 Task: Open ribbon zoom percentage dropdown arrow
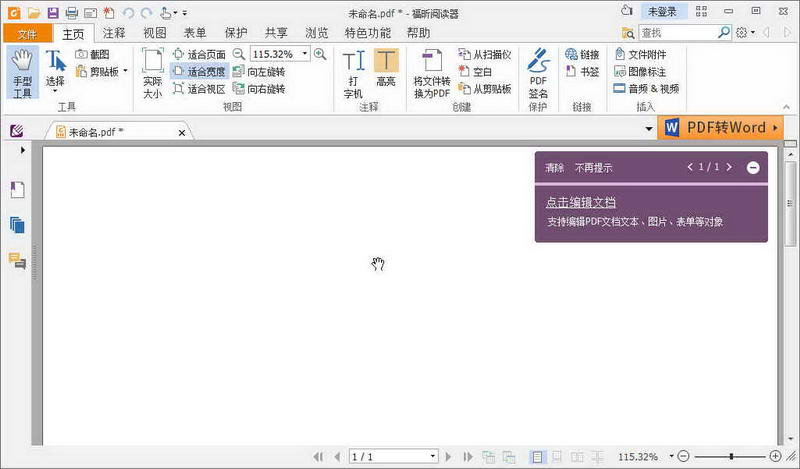pos(305,54)
